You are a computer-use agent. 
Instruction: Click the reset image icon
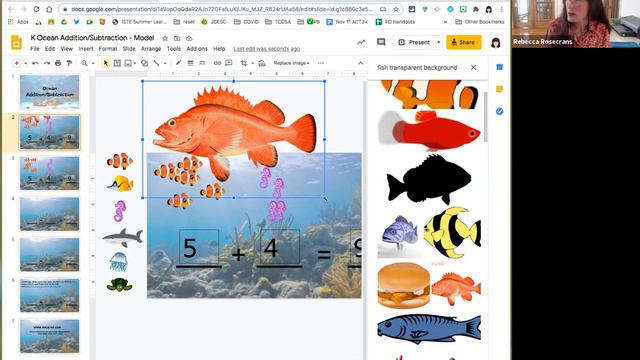point(262,63)
